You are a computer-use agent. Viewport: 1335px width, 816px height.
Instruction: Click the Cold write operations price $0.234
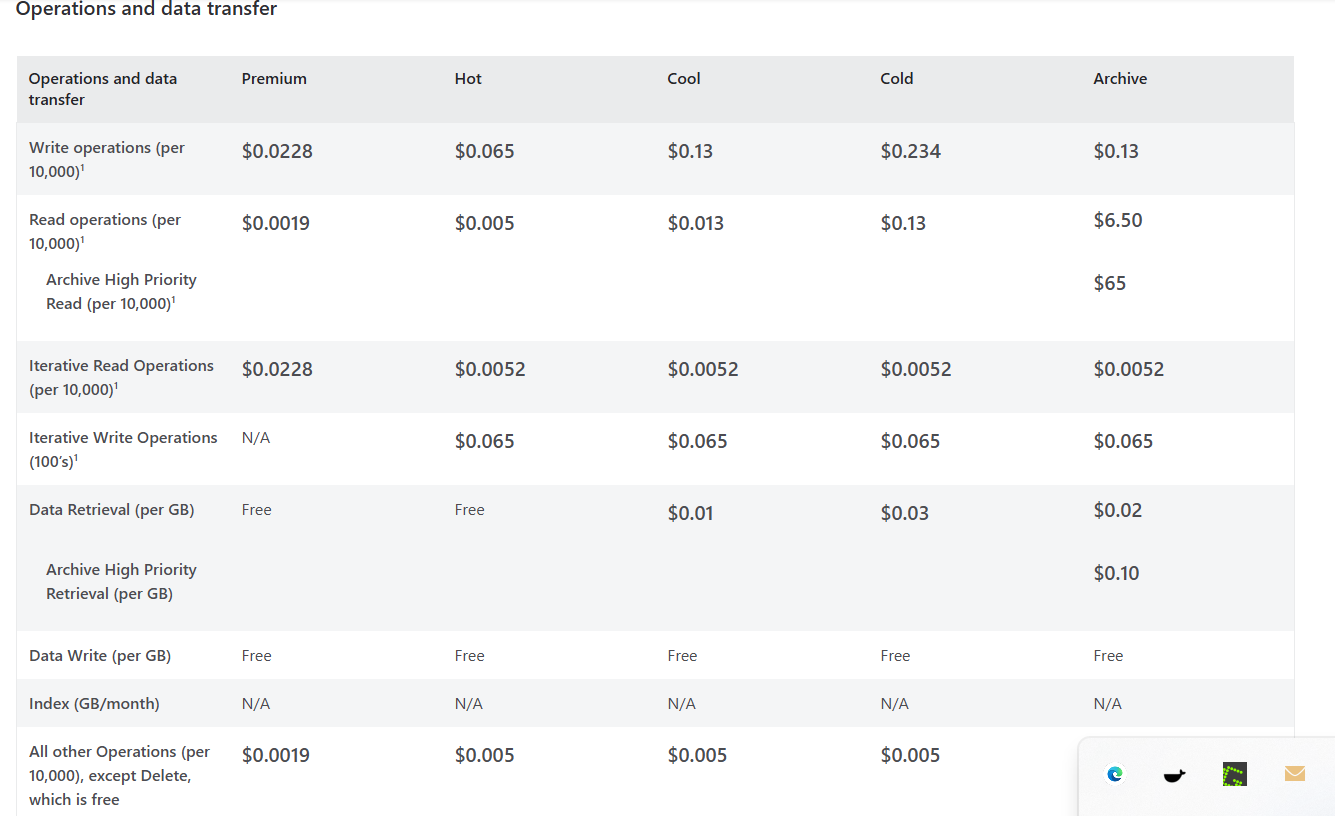pos(911,151)
